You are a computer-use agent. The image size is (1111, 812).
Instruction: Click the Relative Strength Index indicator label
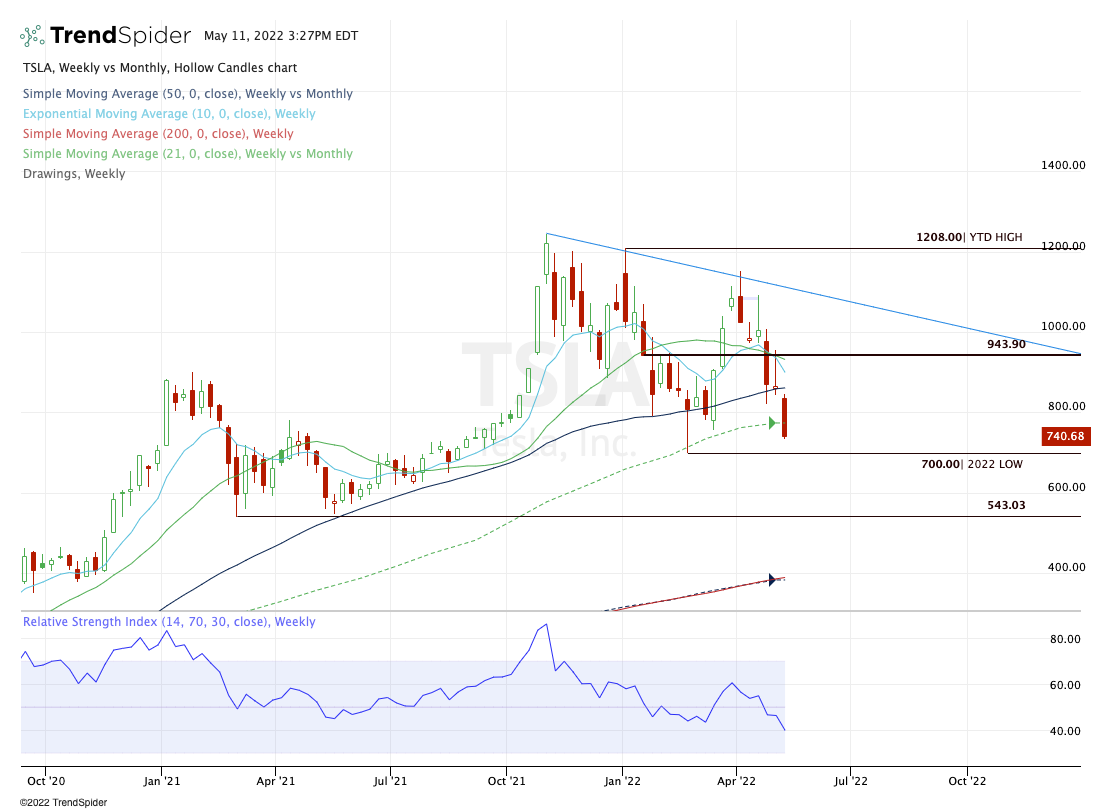pyautogui.click(x=169, y=621)
